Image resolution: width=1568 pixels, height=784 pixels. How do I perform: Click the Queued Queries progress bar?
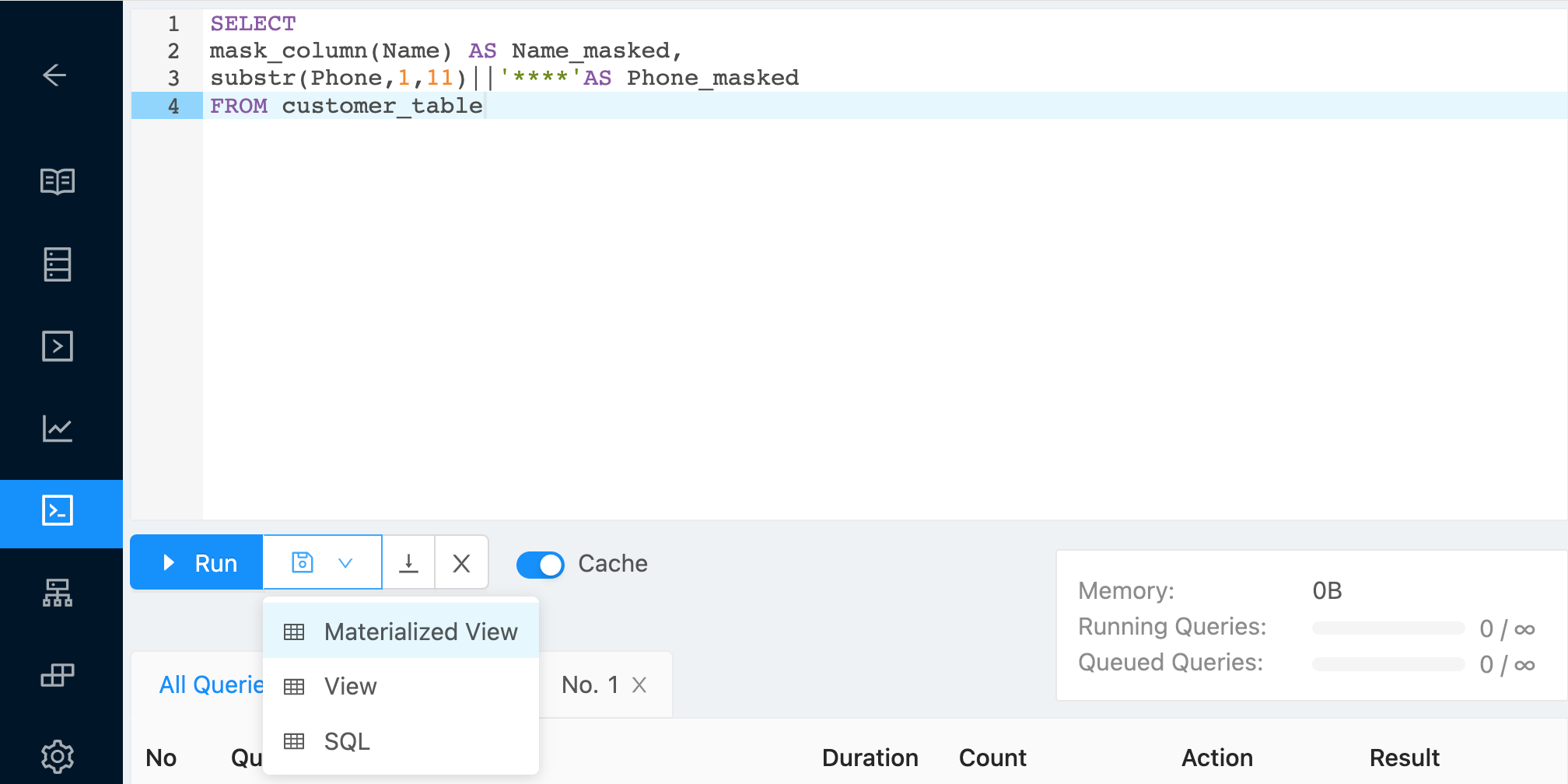click(x=1388, y=664)
